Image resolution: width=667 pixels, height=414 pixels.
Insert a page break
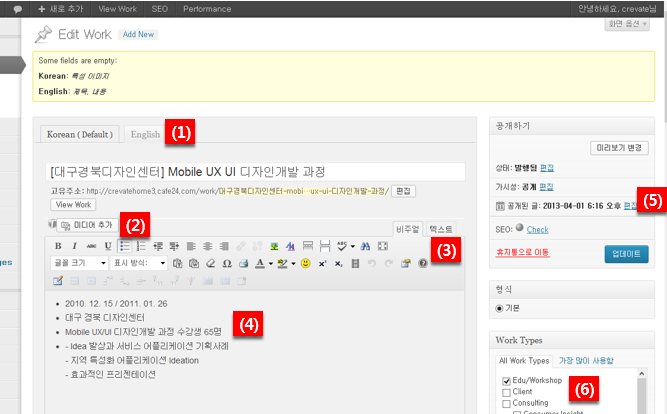pos(325,246)
